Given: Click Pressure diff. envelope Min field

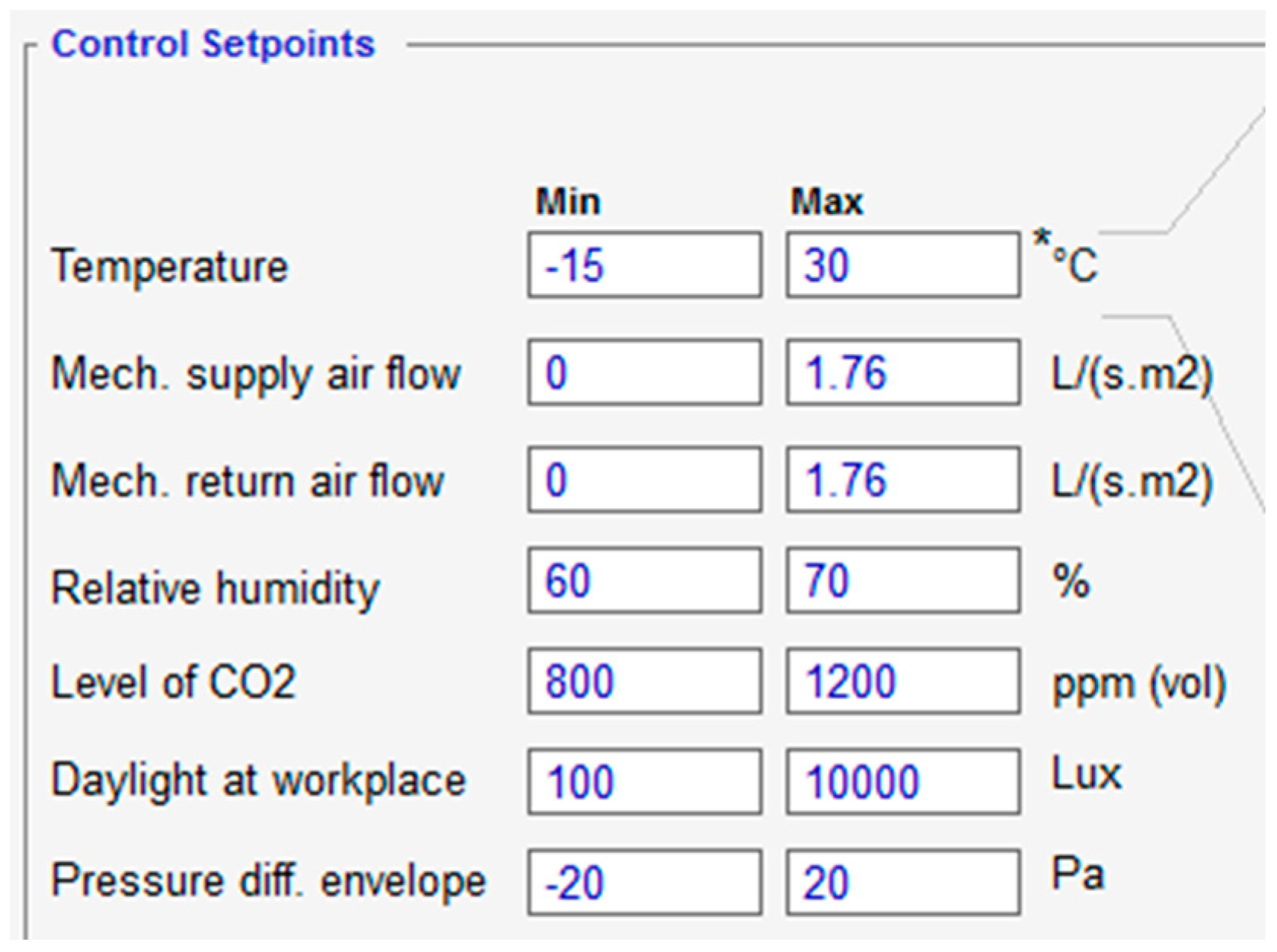Looking at the screenshot, I should (644, 882).
